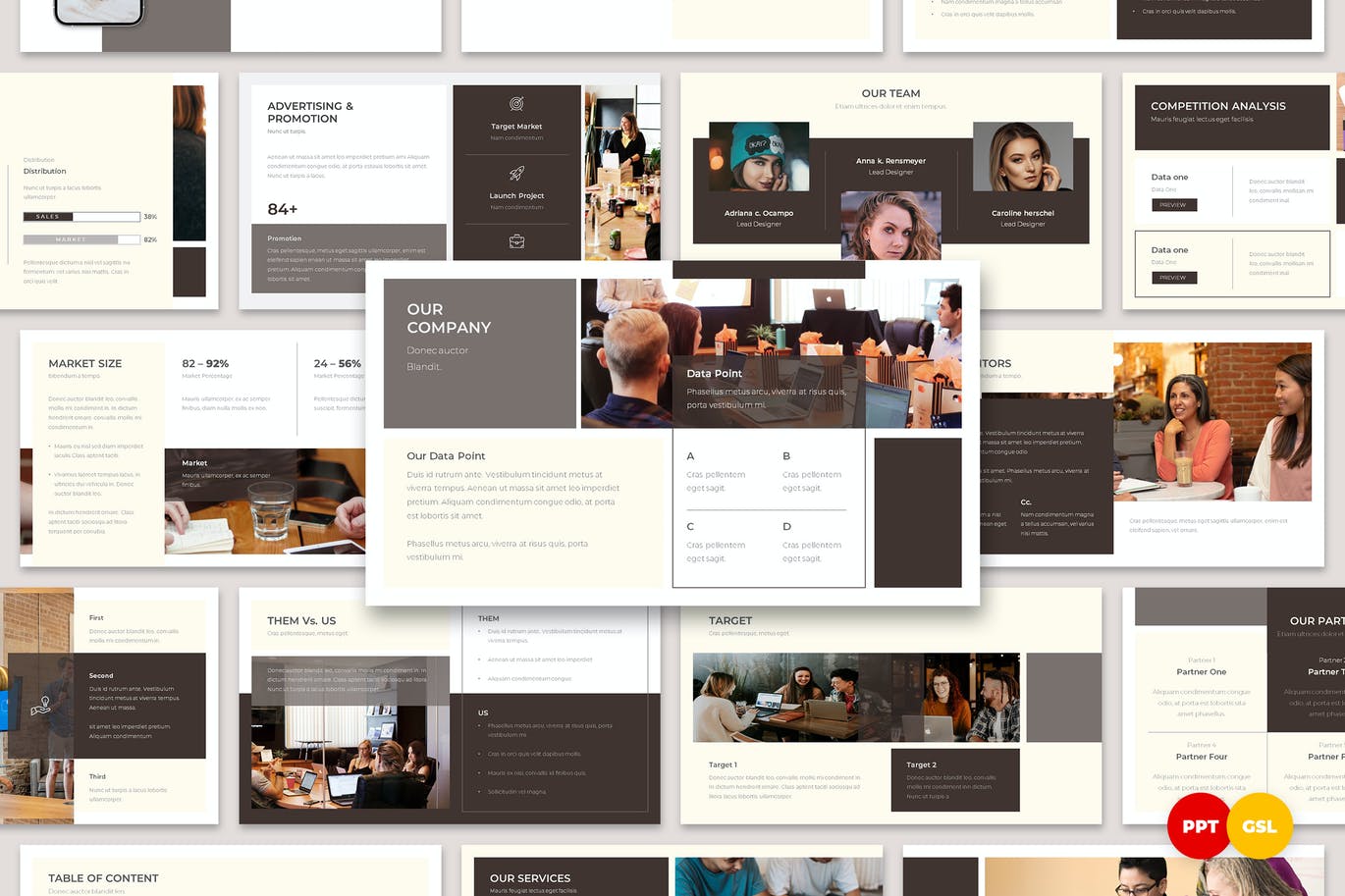Click Adriana c. Ocampo's team photo
1345x896 pixels.
(759, 157)
